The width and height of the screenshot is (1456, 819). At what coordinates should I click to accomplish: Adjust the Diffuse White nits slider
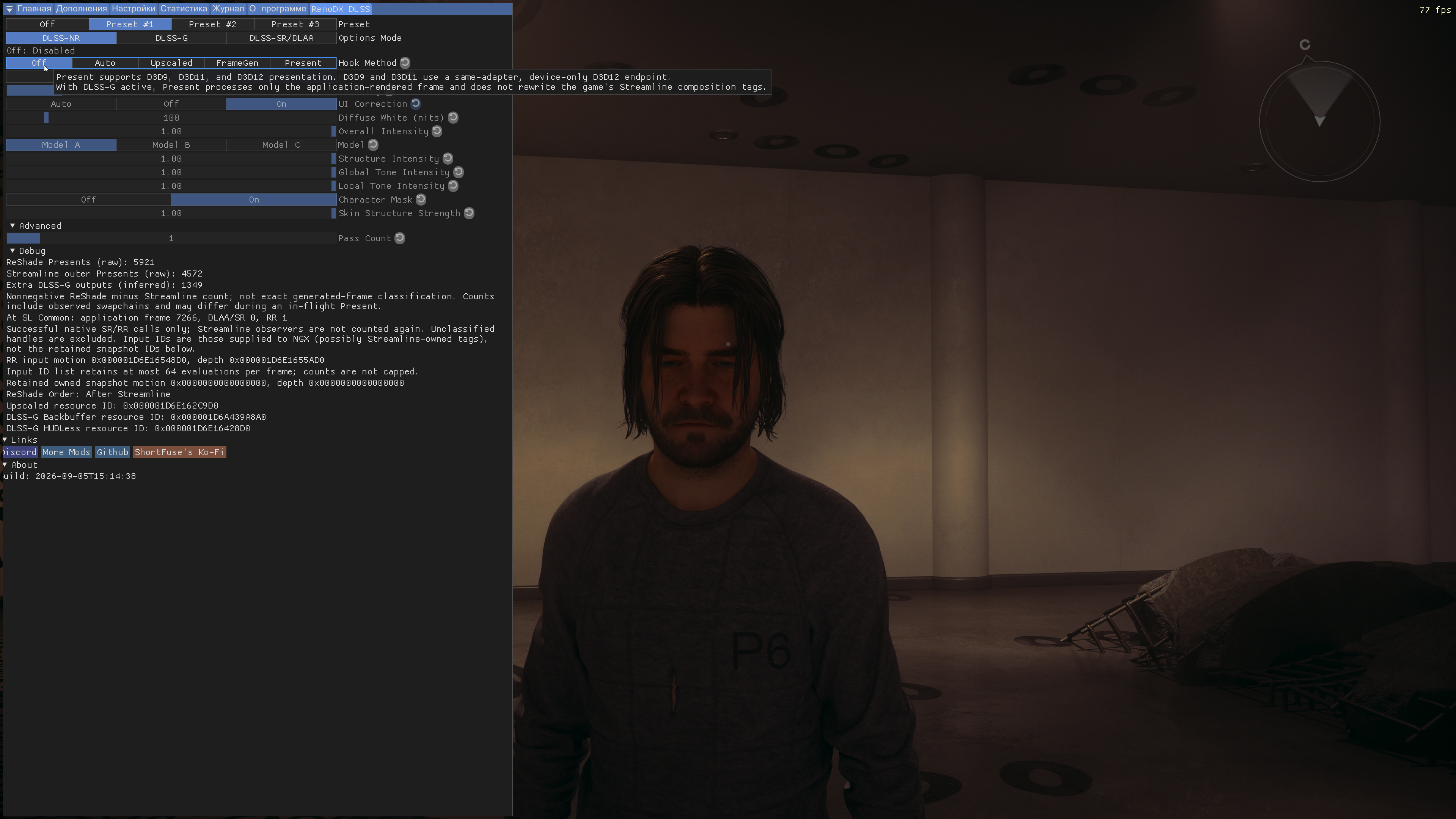(x=171, y=118)
